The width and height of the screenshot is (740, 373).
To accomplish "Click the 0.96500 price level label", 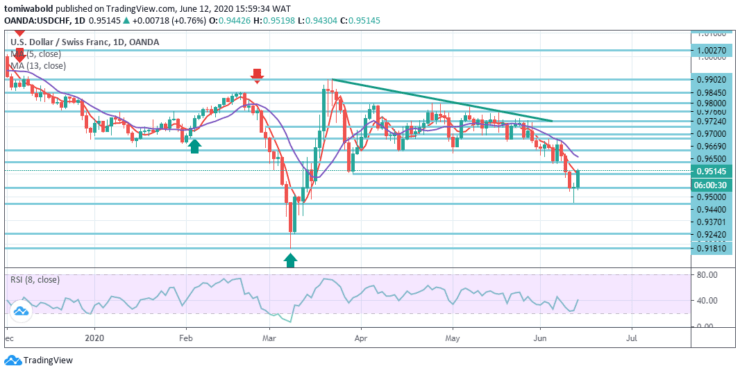I will 713,158.
